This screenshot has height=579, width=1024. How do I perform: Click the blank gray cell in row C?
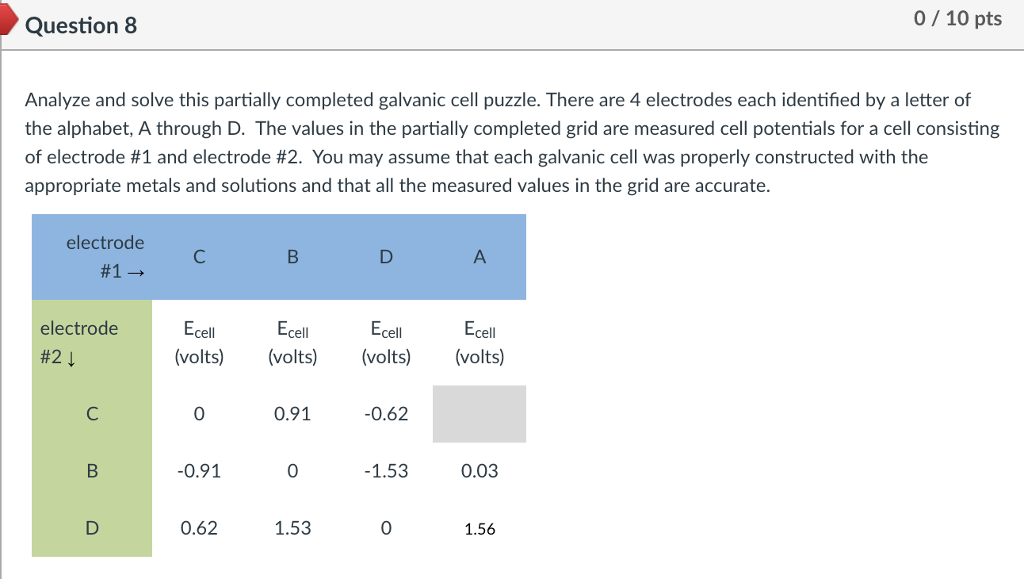click(479, 414)
